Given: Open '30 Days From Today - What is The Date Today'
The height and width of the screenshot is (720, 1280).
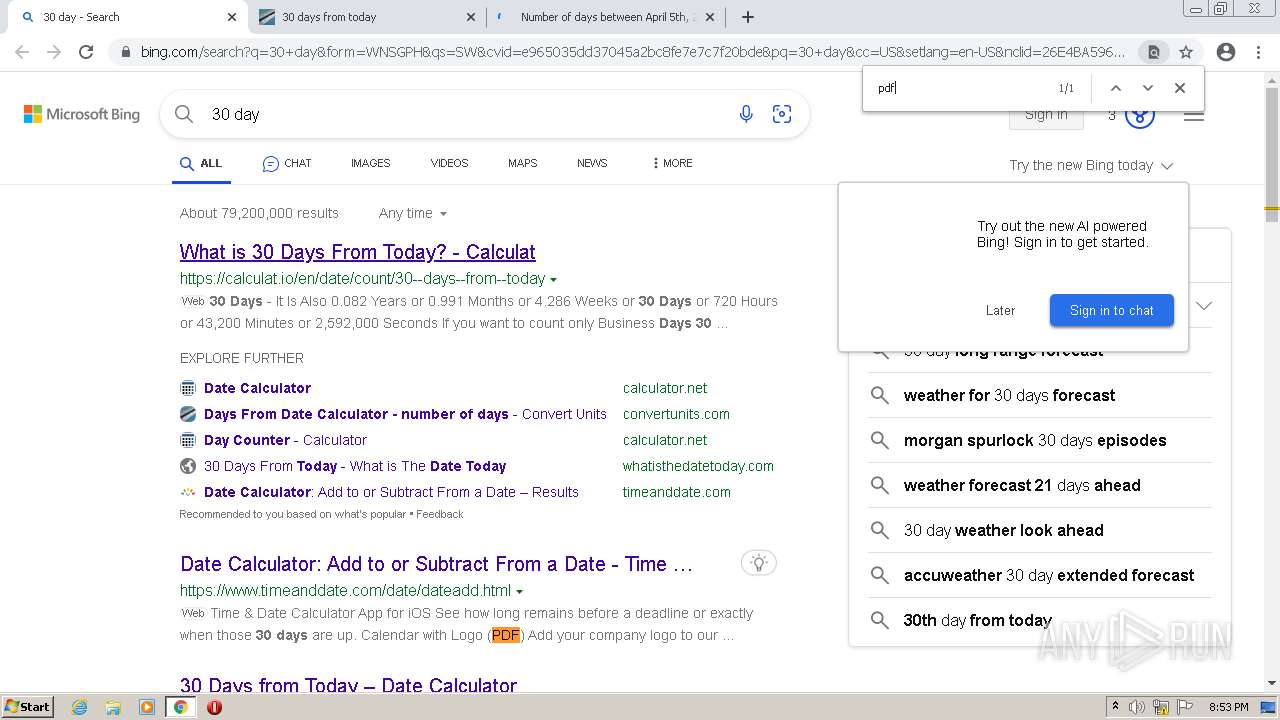Looking at the screenshot, I should coord(355,466).
